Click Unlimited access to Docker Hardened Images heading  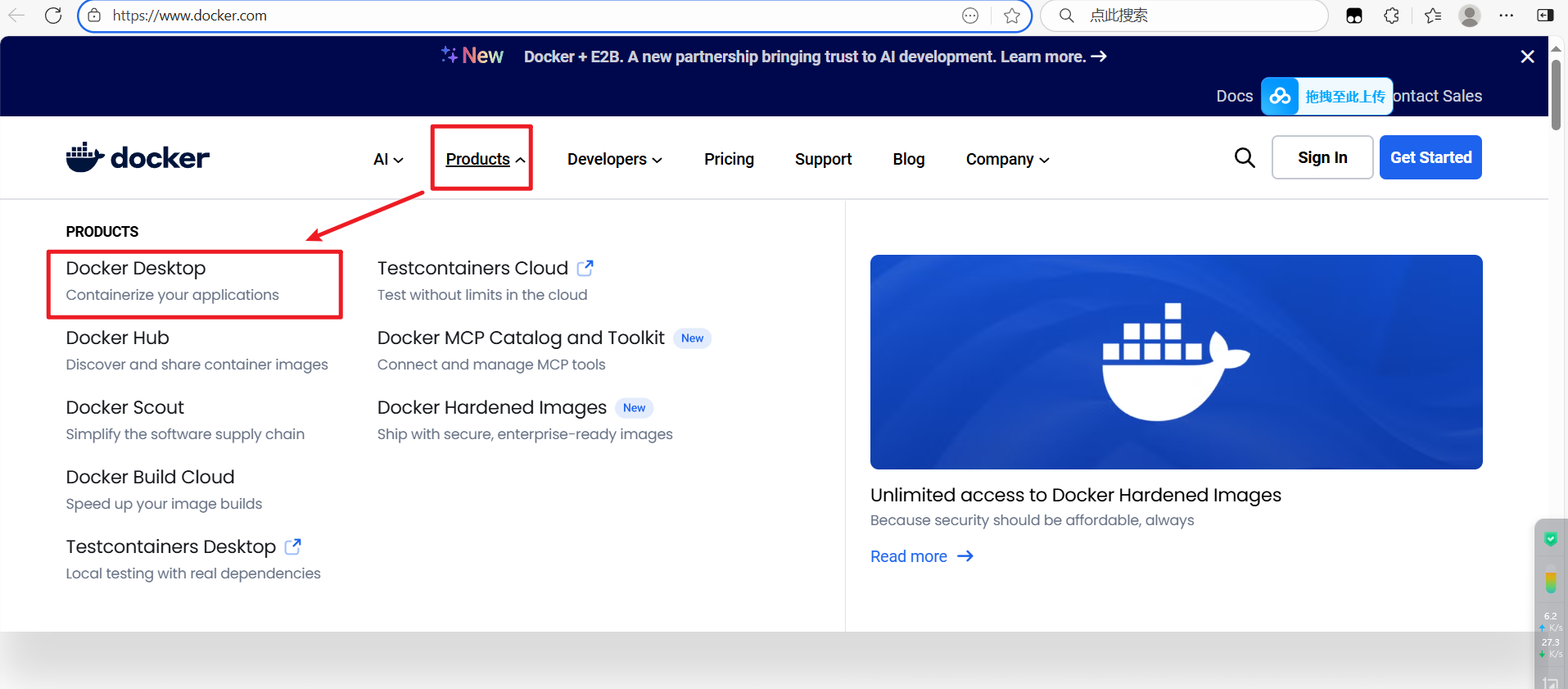[x=1075, y=495]
